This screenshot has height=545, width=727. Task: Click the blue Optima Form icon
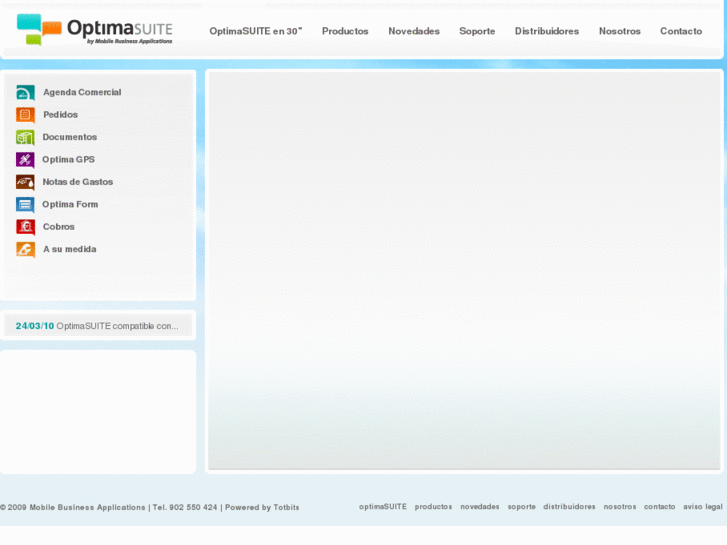(26, 205)
